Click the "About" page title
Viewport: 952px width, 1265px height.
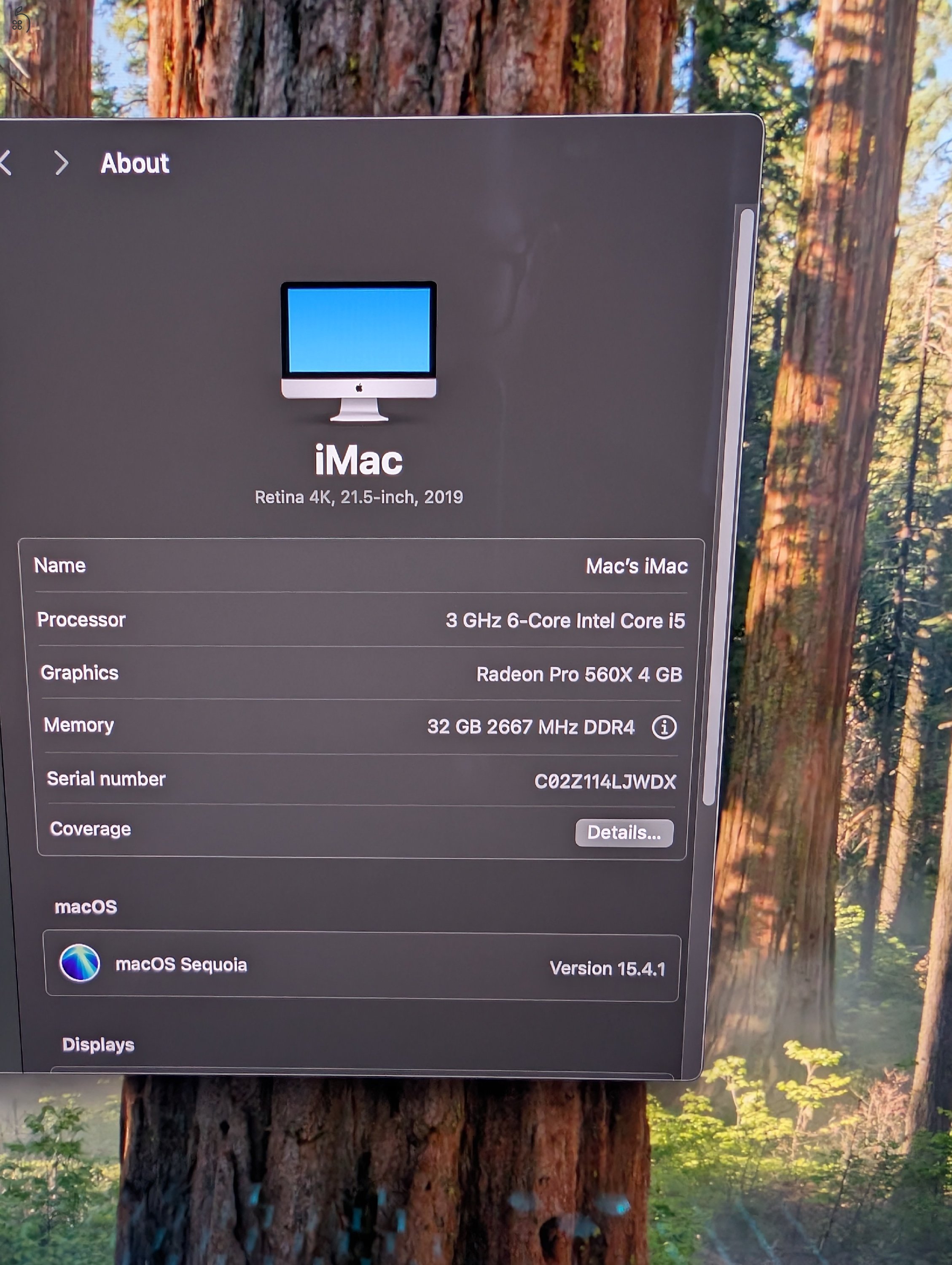[x=135, y=163]
